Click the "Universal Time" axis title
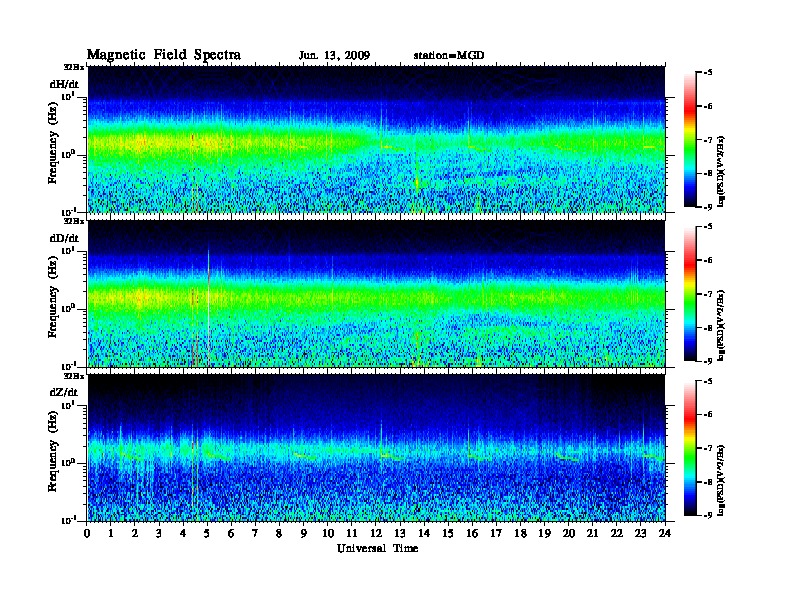The image size is (792, 612). pyautogui.click(x=377, y=548)
